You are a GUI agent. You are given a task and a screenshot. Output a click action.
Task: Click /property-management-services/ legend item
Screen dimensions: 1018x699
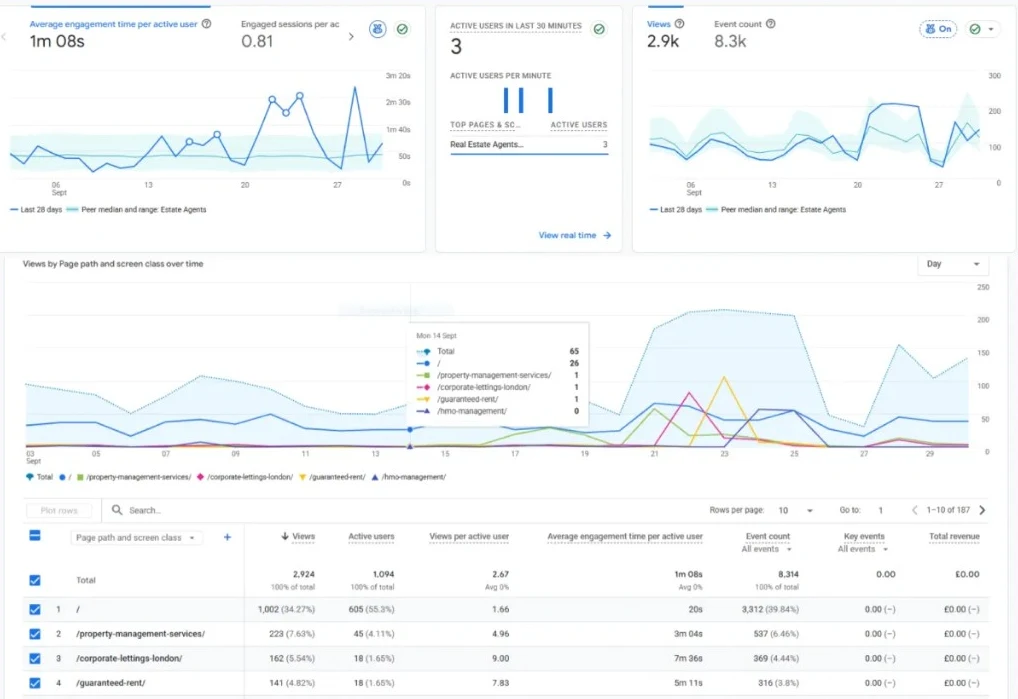pos(134,477)
